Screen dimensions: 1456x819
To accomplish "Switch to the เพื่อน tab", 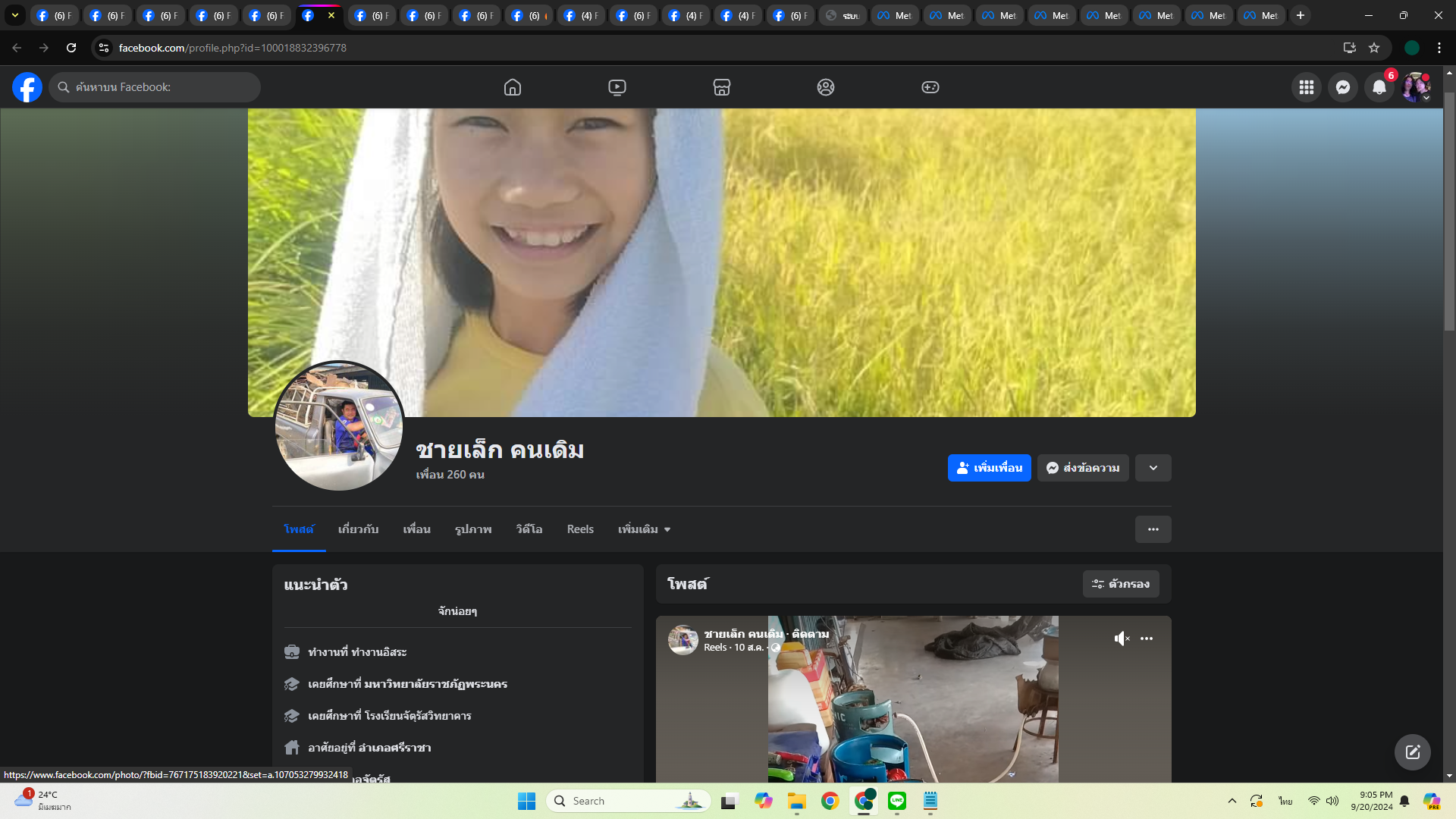I will click(416, 529).
